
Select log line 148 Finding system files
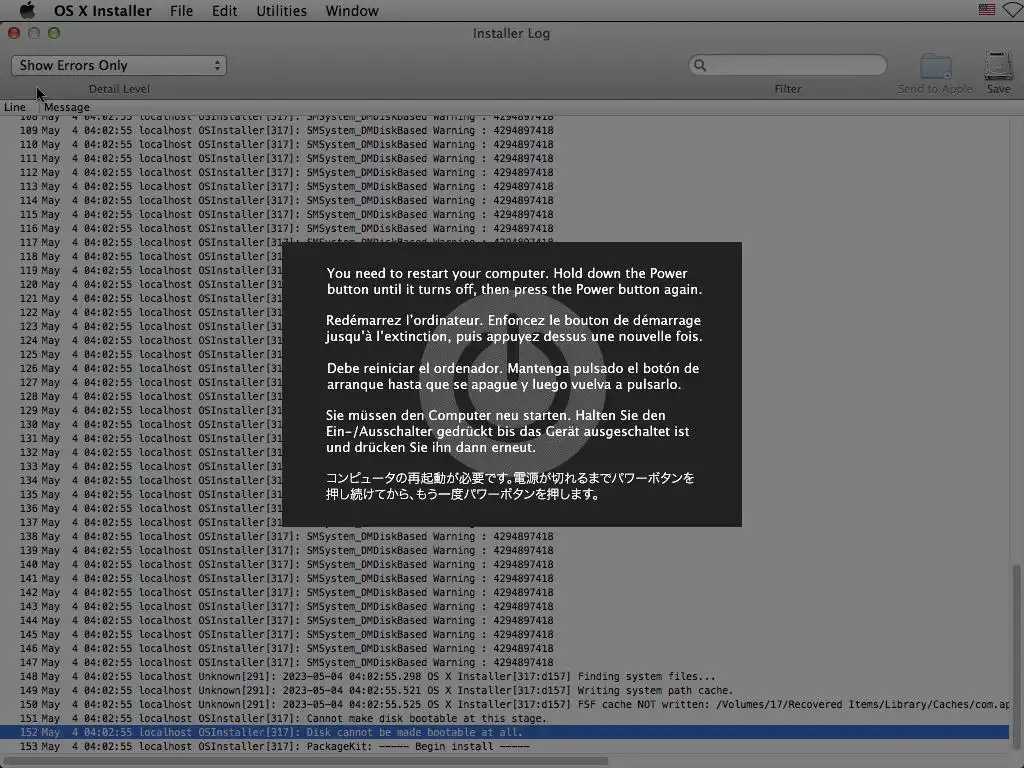(504, 677)
